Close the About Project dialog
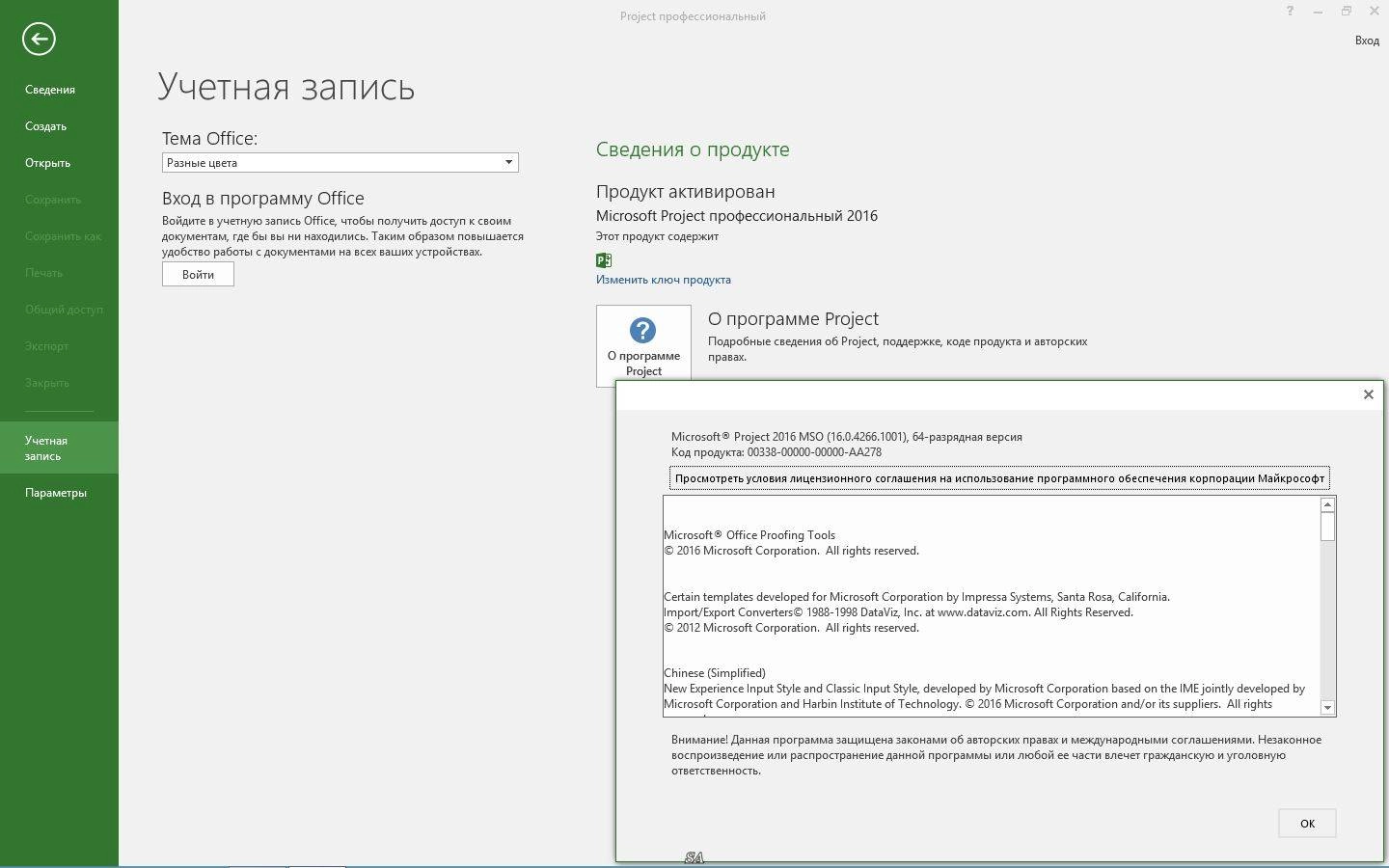The height and width of the screenshot is (868, 1389). tap(1368, 394)
